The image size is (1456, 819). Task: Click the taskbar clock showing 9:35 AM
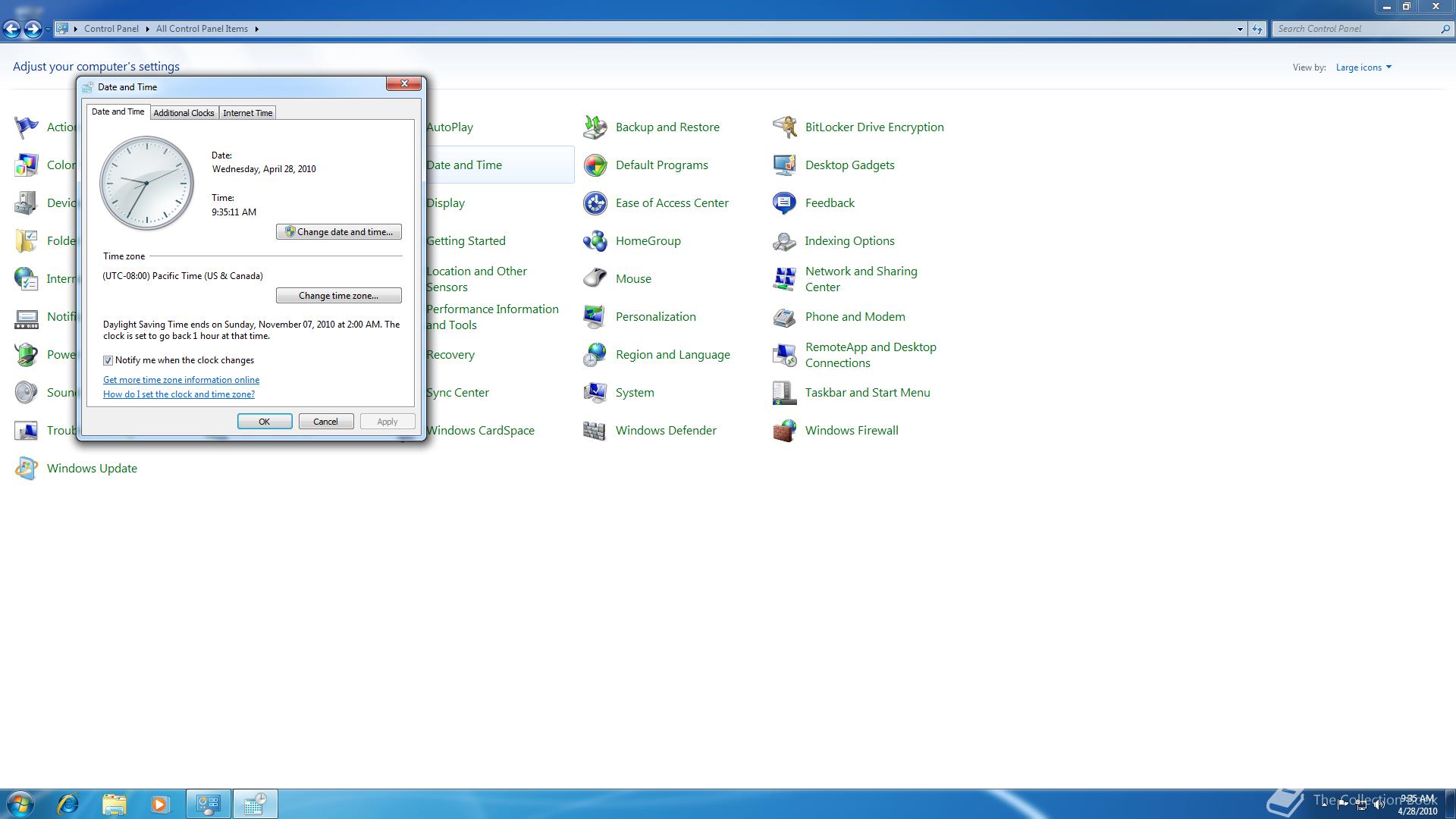pos(1417,805)
